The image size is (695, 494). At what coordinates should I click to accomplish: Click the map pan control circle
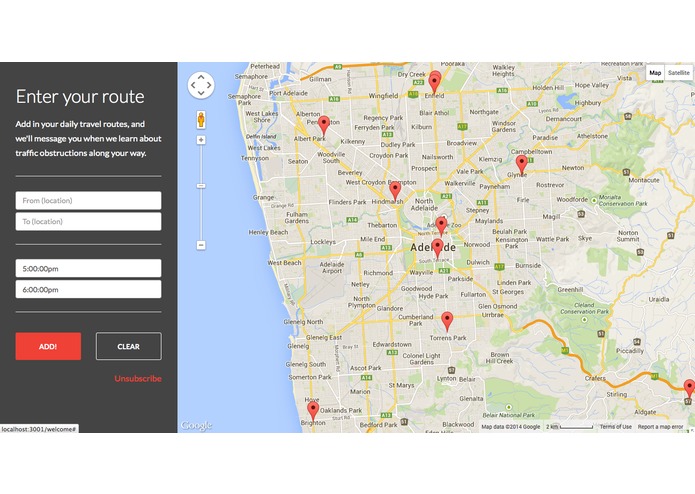(201, 85)
